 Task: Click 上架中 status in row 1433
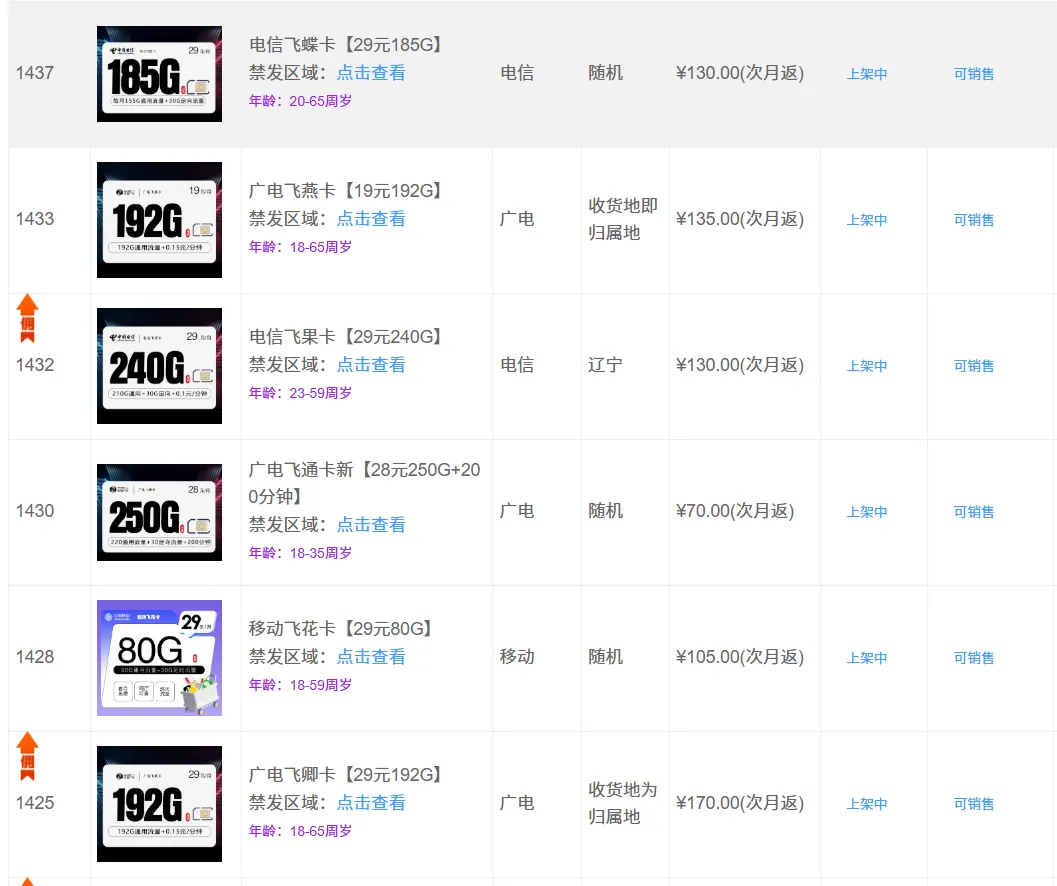867,220
